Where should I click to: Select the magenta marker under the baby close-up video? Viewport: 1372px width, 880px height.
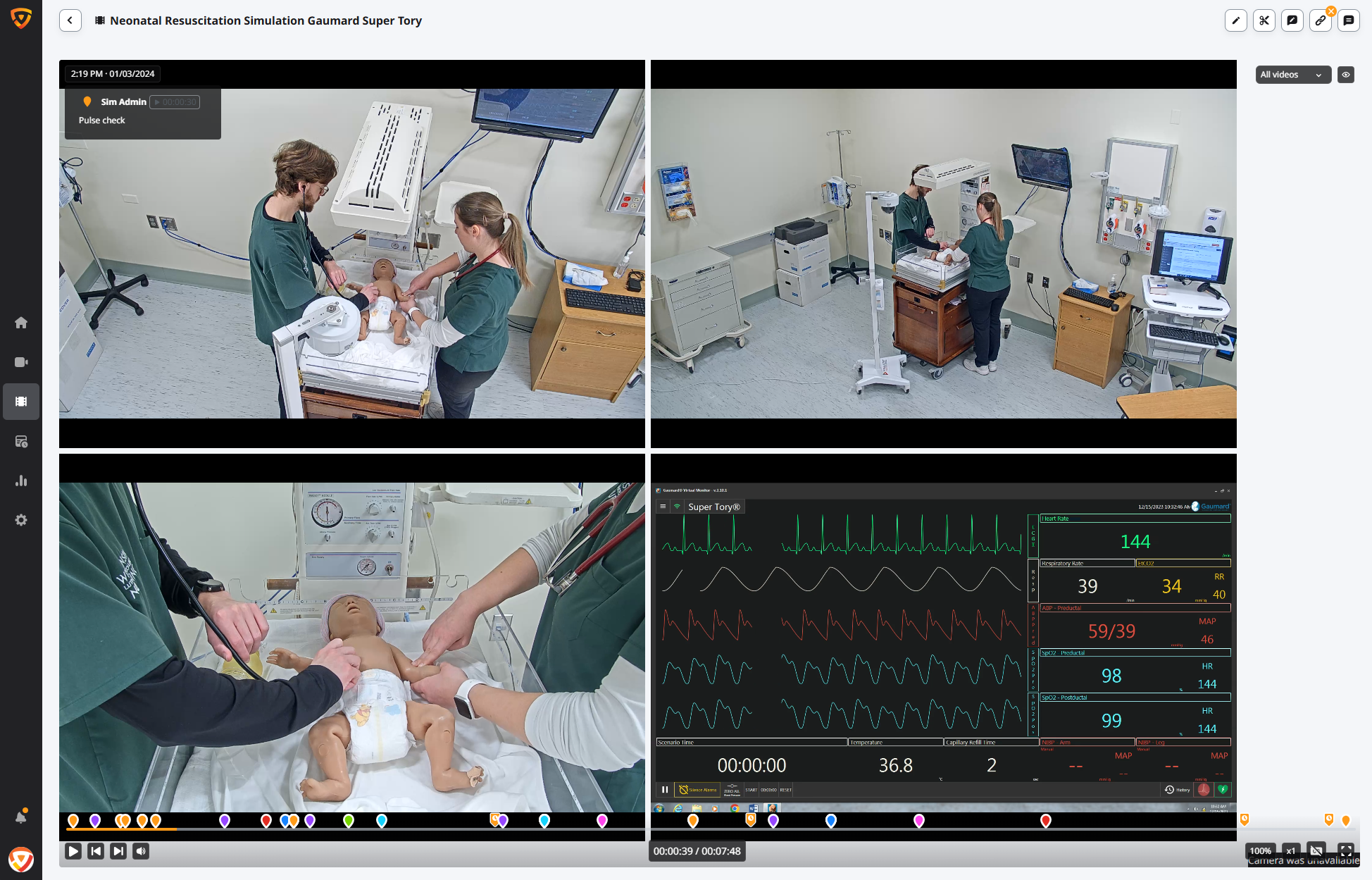(602, 820)
